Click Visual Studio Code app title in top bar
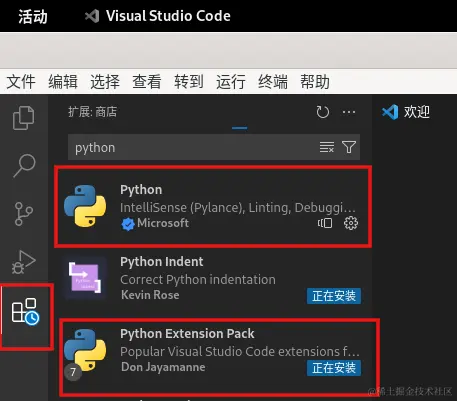Image resolution: width=457 pixels, height=401 pixels. pos(168,16)
